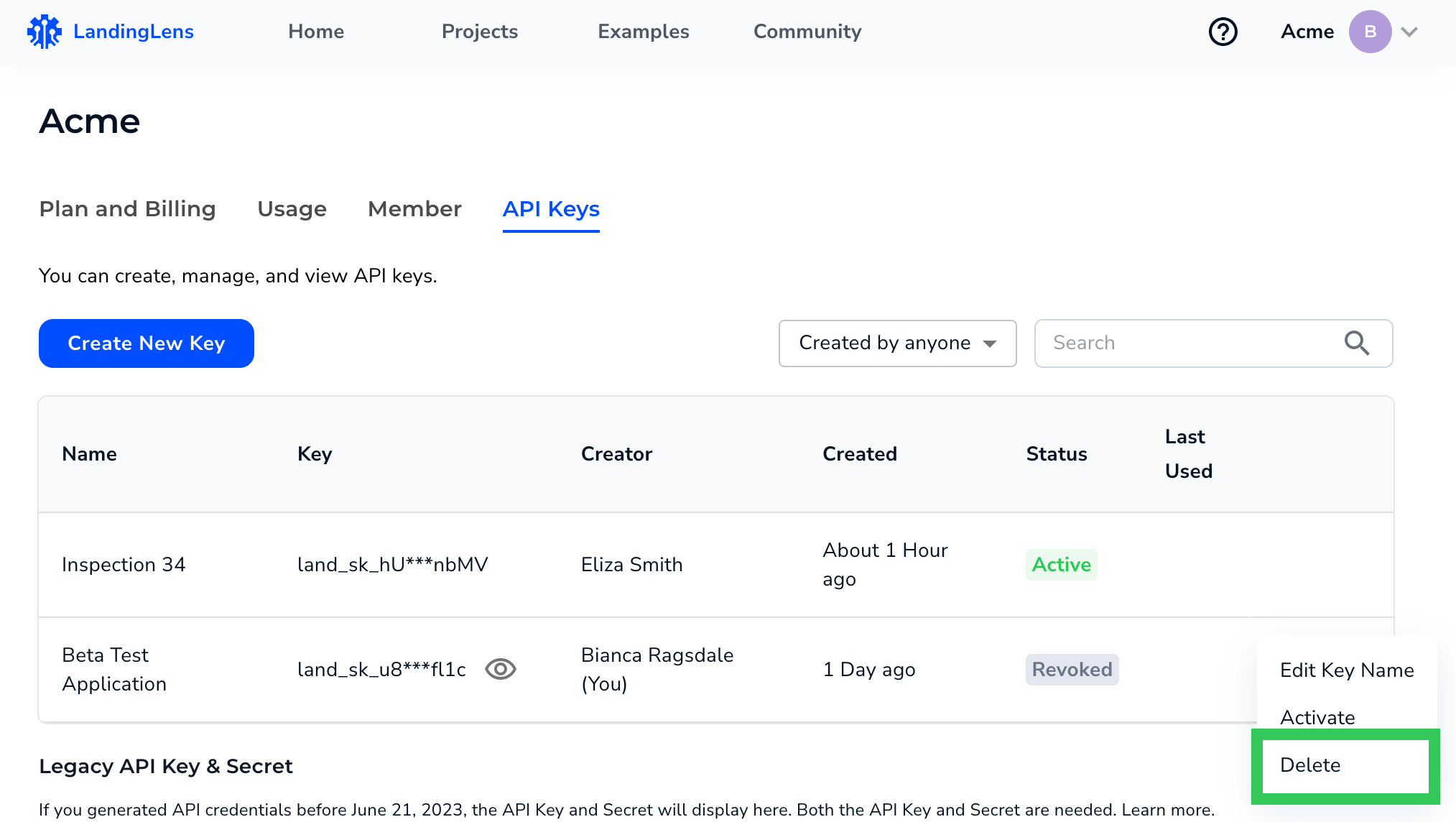Choose Activate in the key menu
Image resolution: width=1456 pixels, height=822 pixels.
tap(1317, 717)
